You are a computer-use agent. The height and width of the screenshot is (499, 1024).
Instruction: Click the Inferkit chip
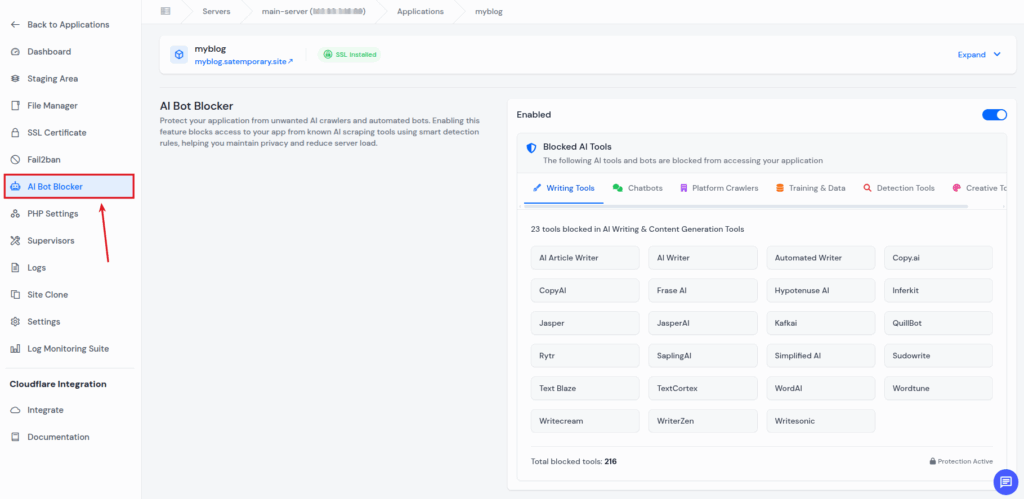938,291
